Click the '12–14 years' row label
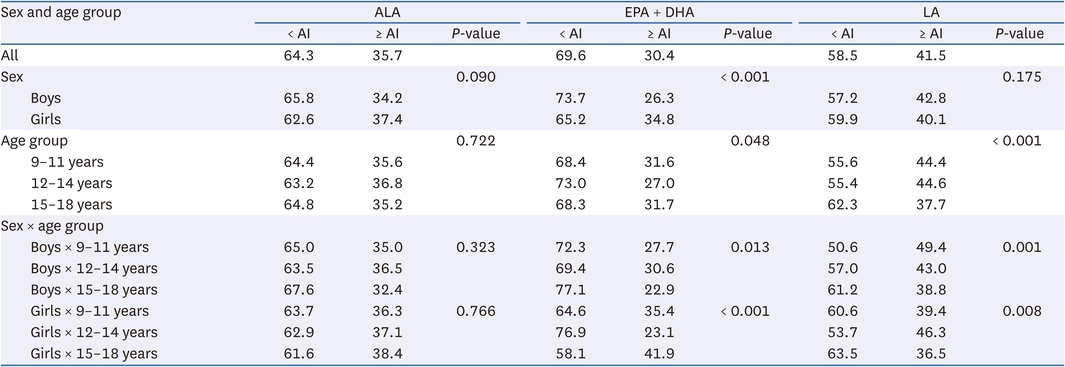Viewport: 1065px width, 367px height. coord(71,184)
